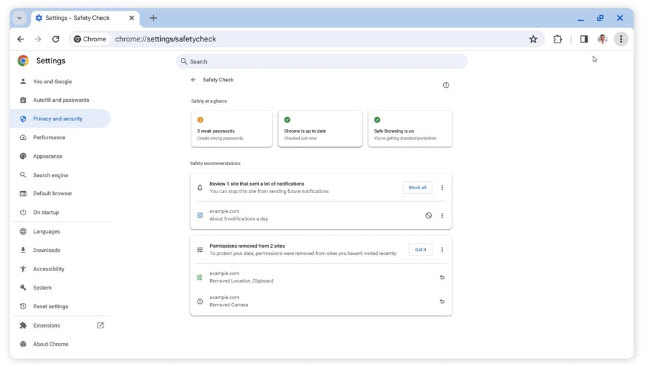Open the tab search dropdown arrow
Screen dimensions: 650x365
[x=19, y=18]
